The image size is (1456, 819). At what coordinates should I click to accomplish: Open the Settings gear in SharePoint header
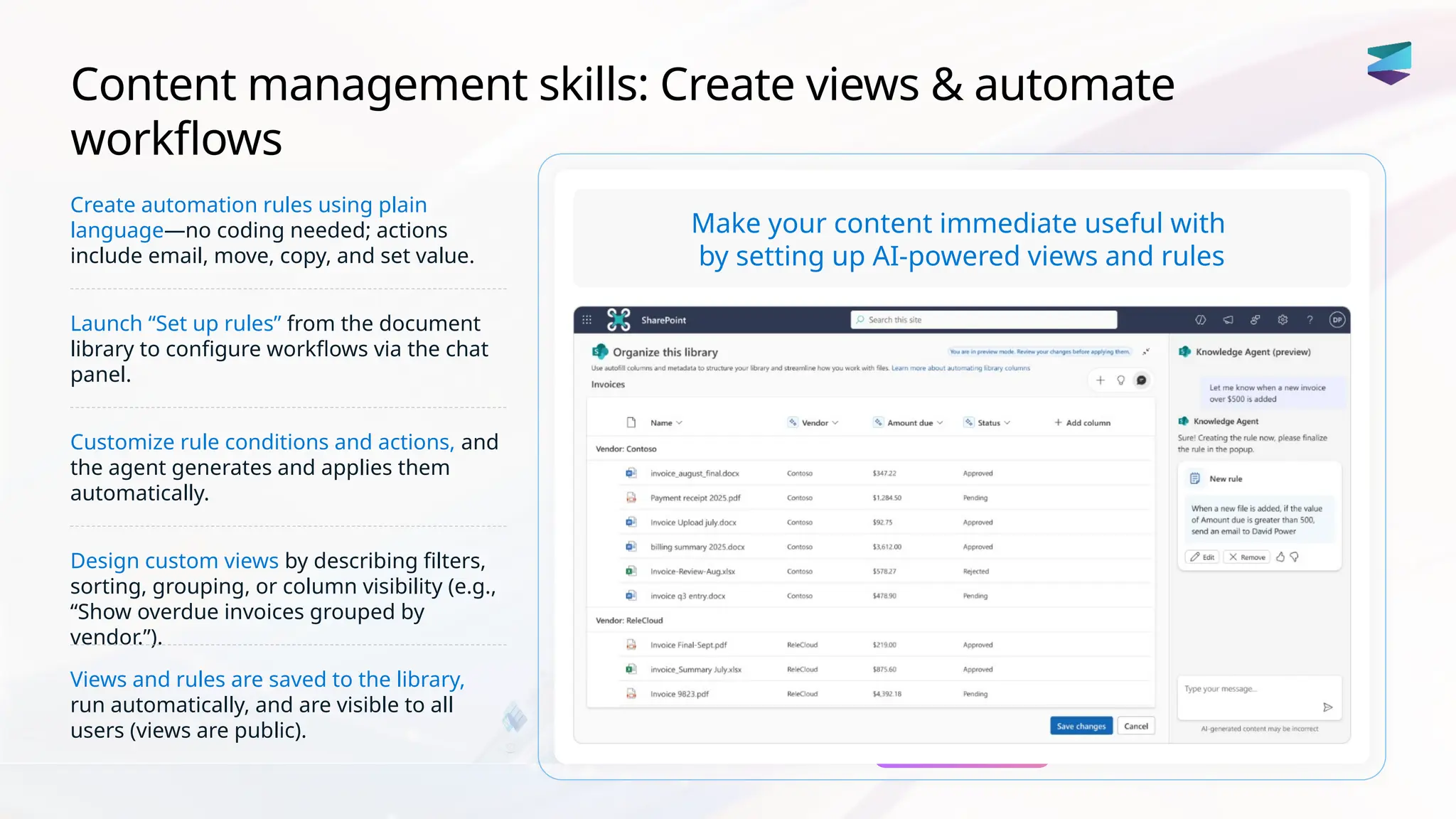(1283, 320)
